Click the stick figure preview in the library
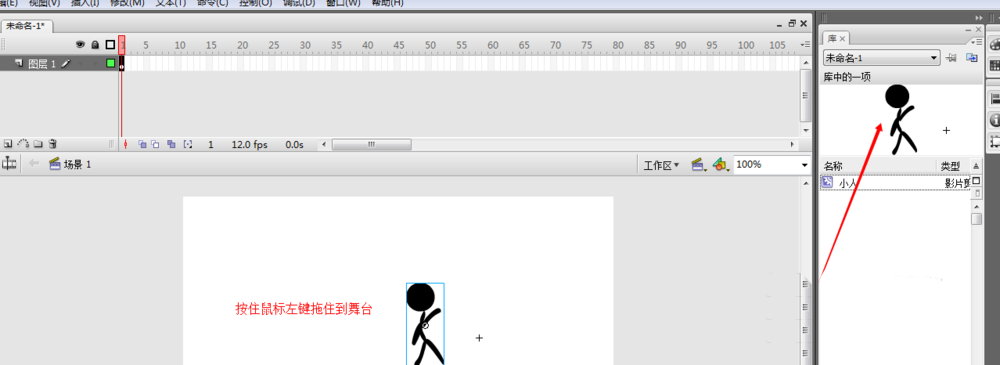Screen dimensions: 1000x365 (901, 119)
